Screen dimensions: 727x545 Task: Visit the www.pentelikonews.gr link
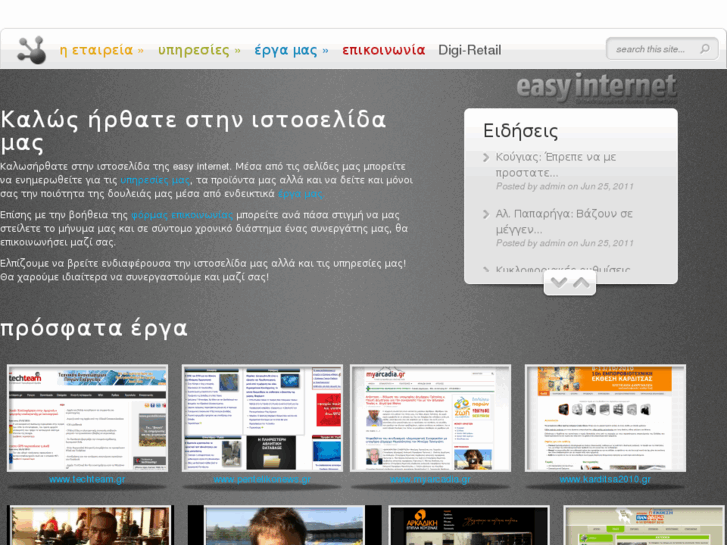(x=262, y=479)
